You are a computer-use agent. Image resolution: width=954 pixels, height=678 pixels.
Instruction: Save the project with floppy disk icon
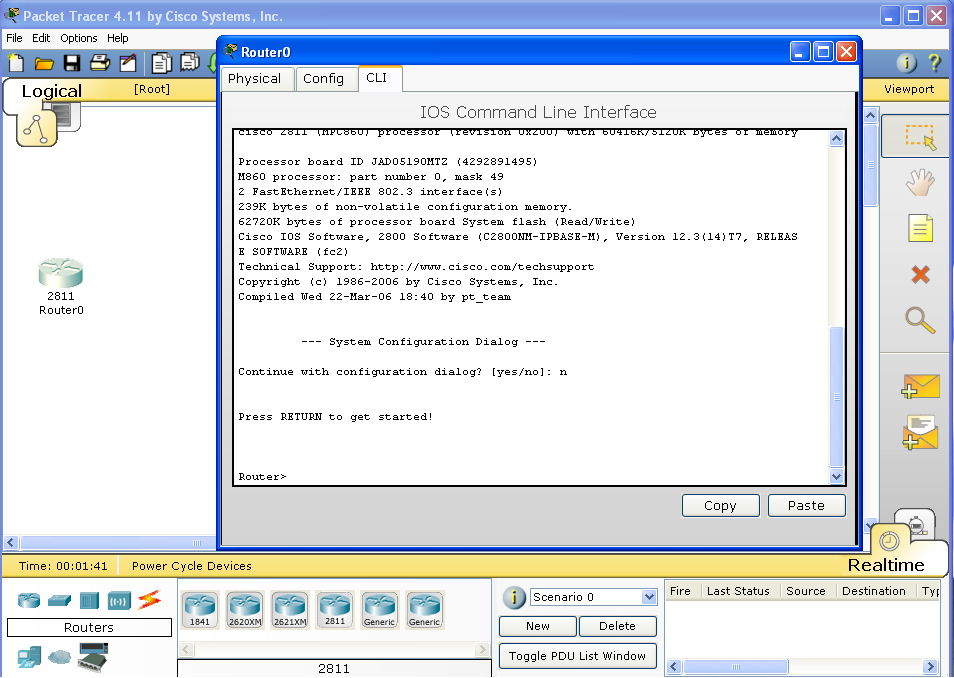72,63
